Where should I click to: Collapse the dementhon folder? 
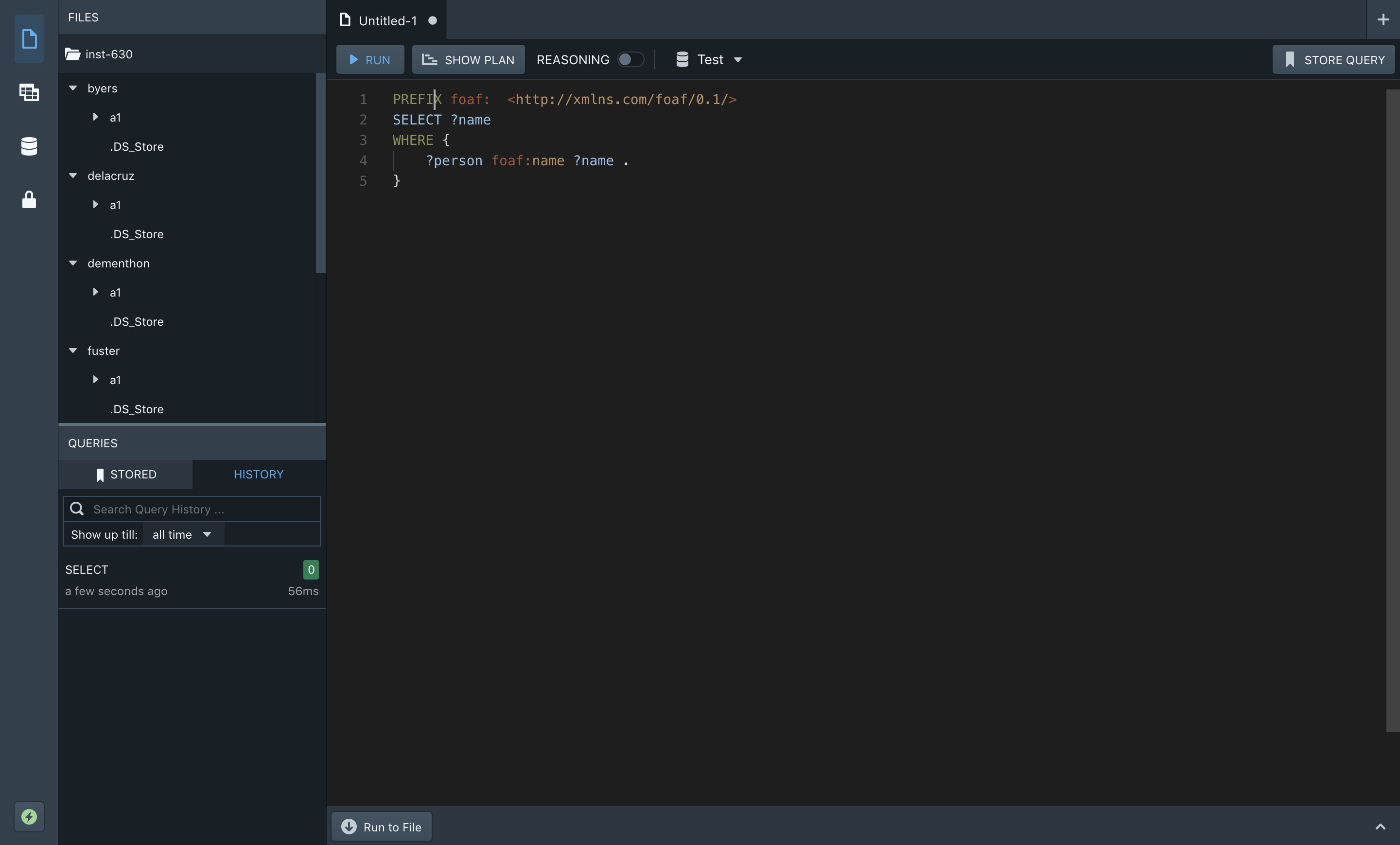tap(73, 263)
